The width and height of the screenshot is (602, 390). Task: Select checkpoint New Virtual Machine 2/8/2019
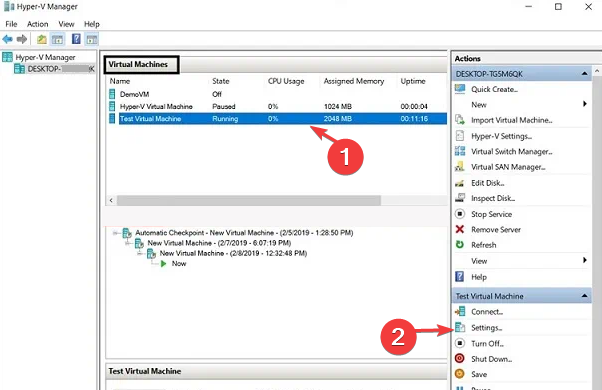pyautogui.click(x=233, y=253)
